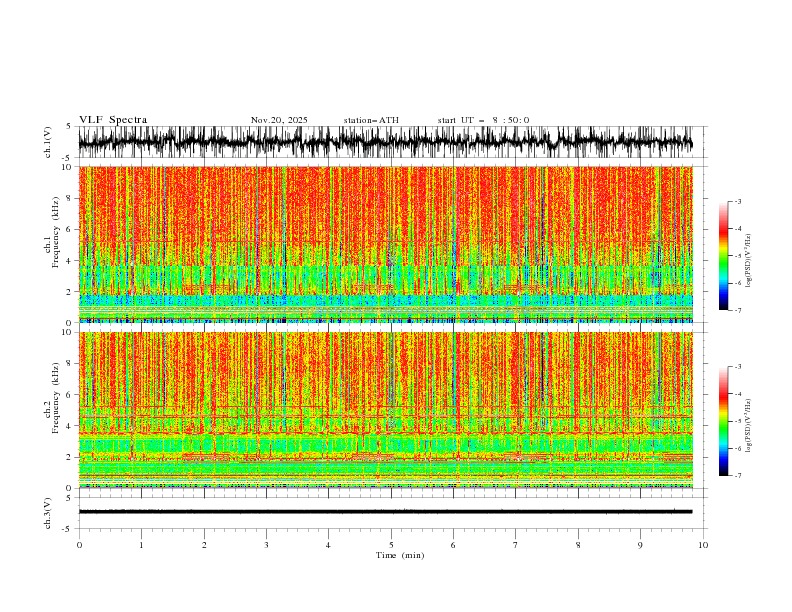
Task: Click the "8" kHz tick on ch.1 frequency axis
Action: pyautogui.click(x=69, y=198)
